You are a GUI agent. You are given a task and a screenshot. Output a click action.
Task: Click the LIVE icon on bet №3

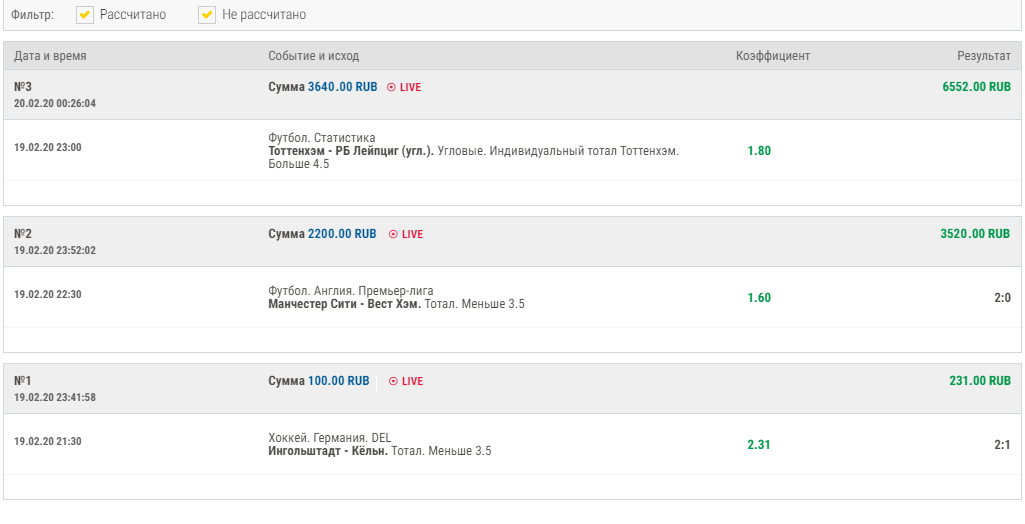tap(392, 87)
